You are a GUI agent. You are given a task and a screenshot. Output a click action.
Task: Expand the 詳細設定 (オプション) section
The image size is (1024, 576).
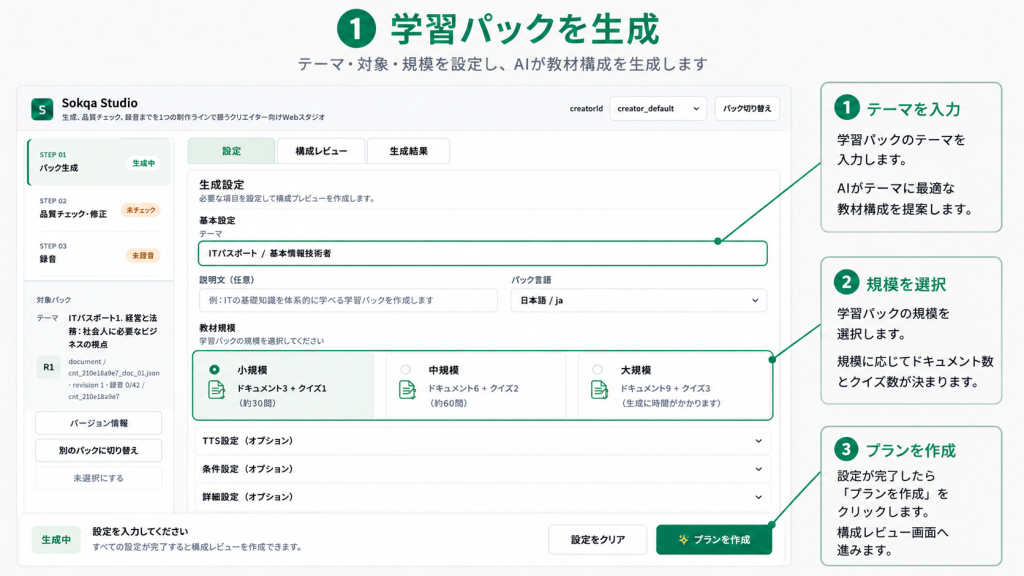(483, 497)
